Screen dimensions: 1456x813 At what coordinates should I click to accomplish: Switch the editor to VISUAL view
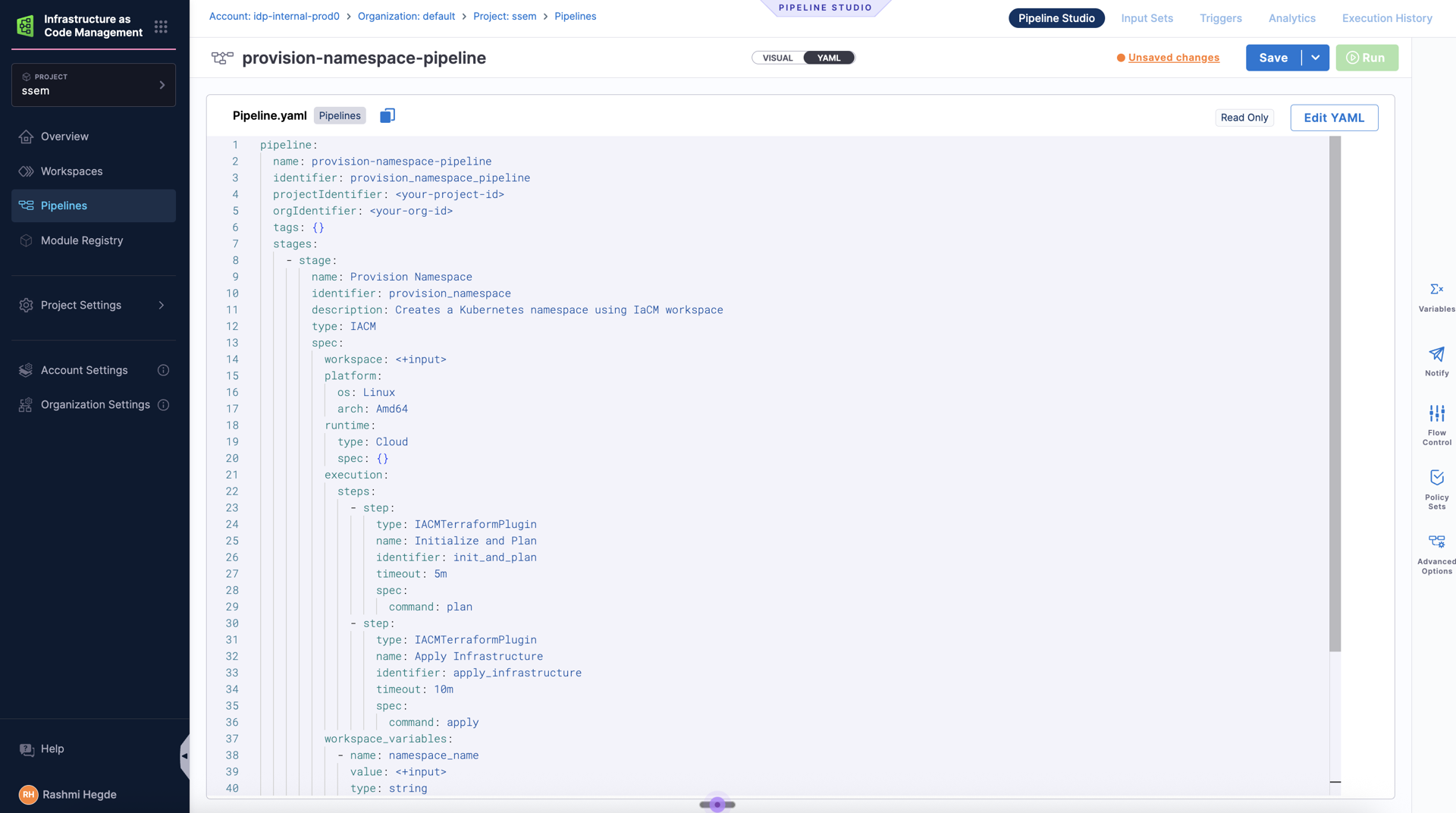click(777, 58)
